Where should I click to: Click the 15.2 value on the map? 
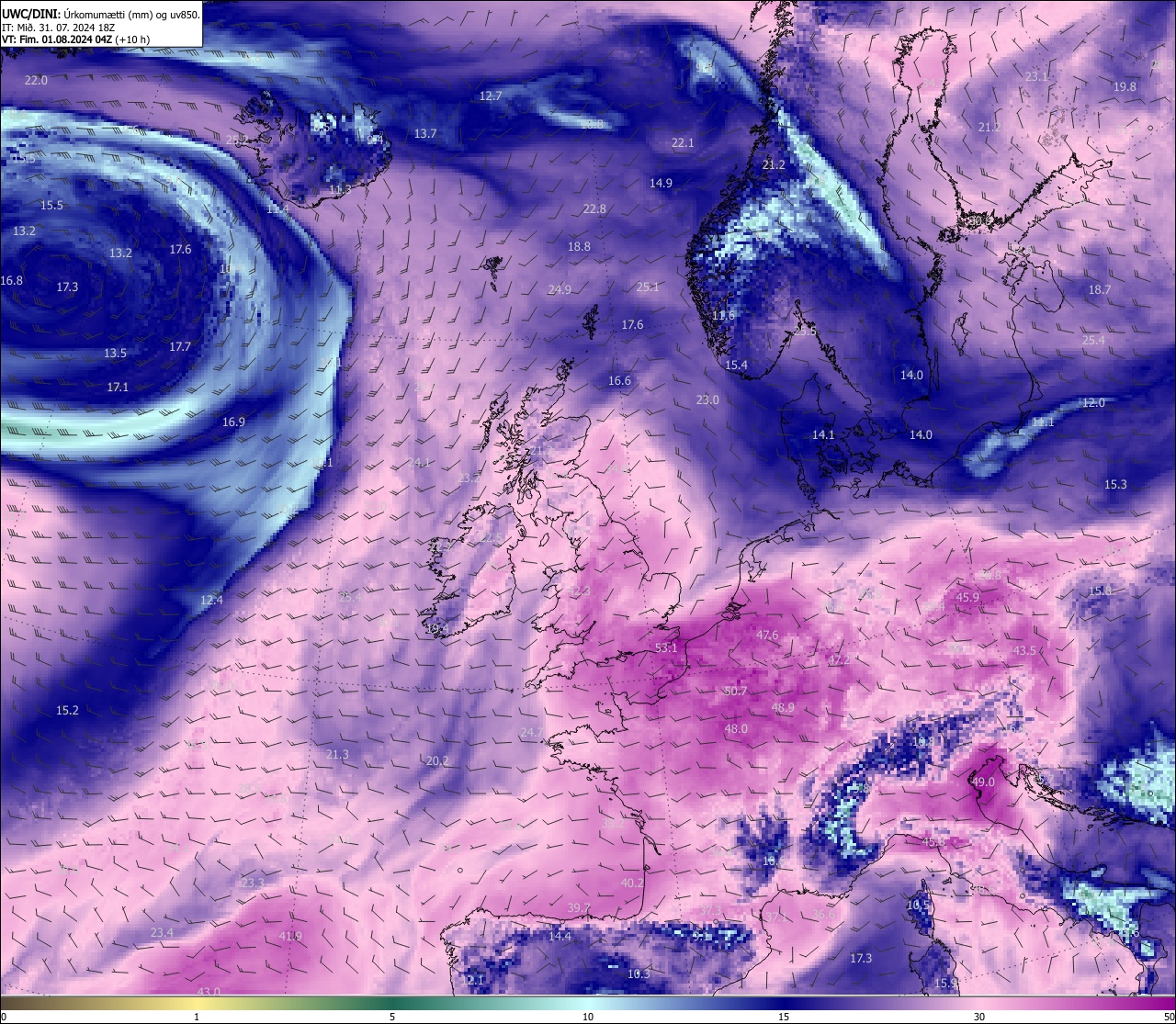pyautogui.click(x=67, y=711)
